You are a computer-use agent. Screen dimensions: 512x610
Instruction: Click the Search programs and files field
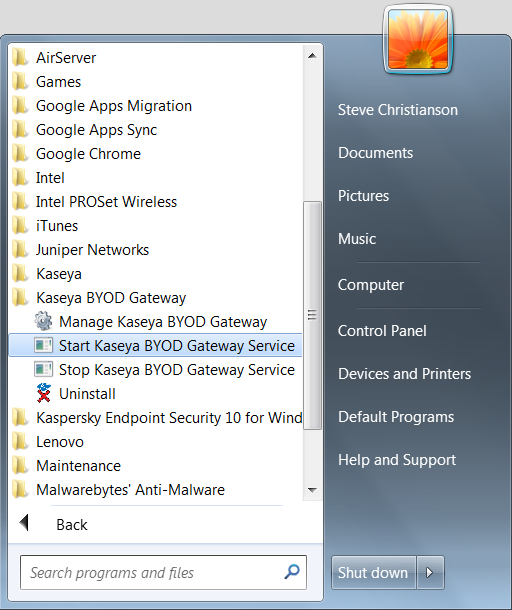163,572
